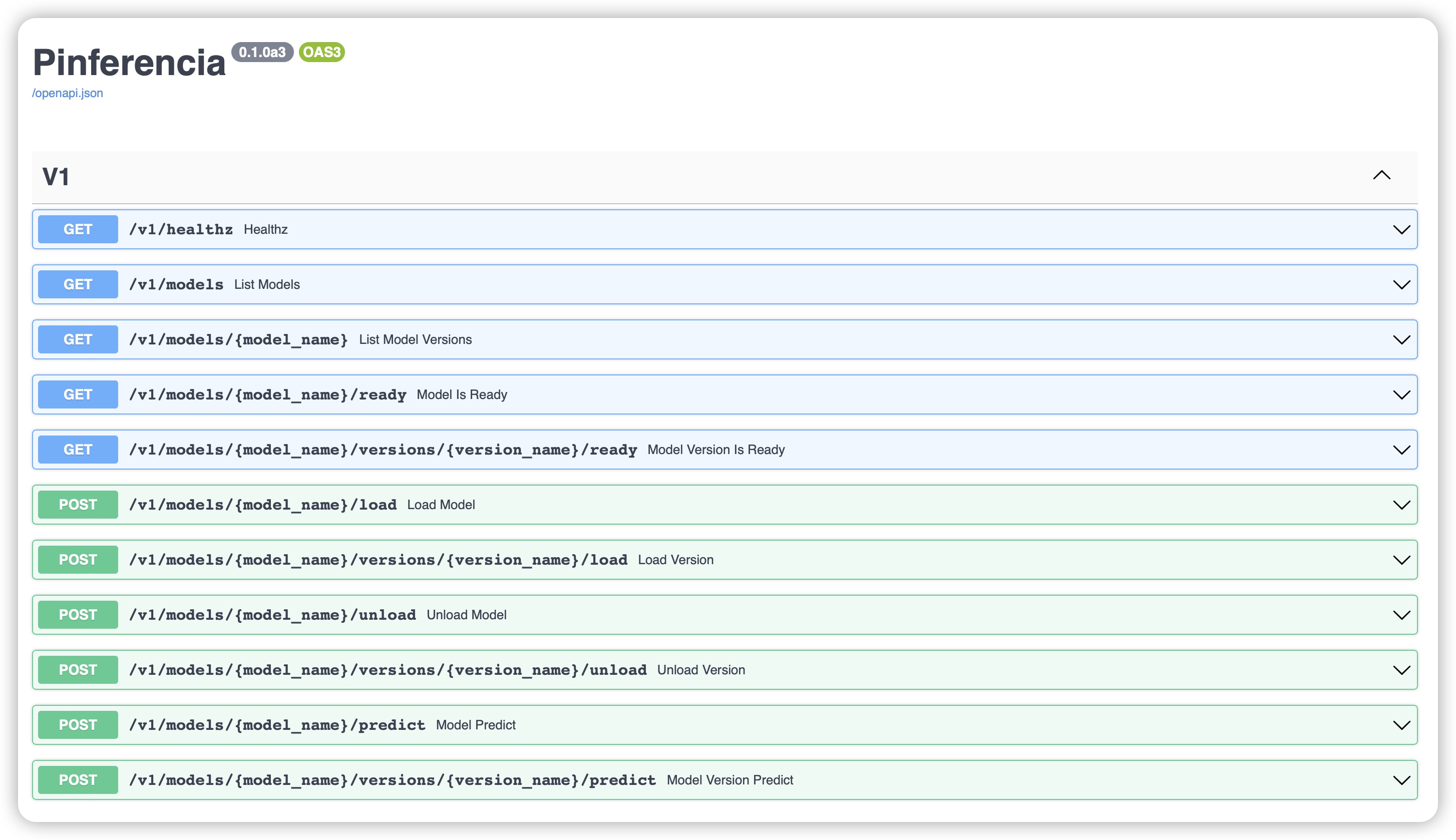Click GET badge for Model Version Is Ready
Viewport: 1456px width, 840px height.
pos(78,450)
